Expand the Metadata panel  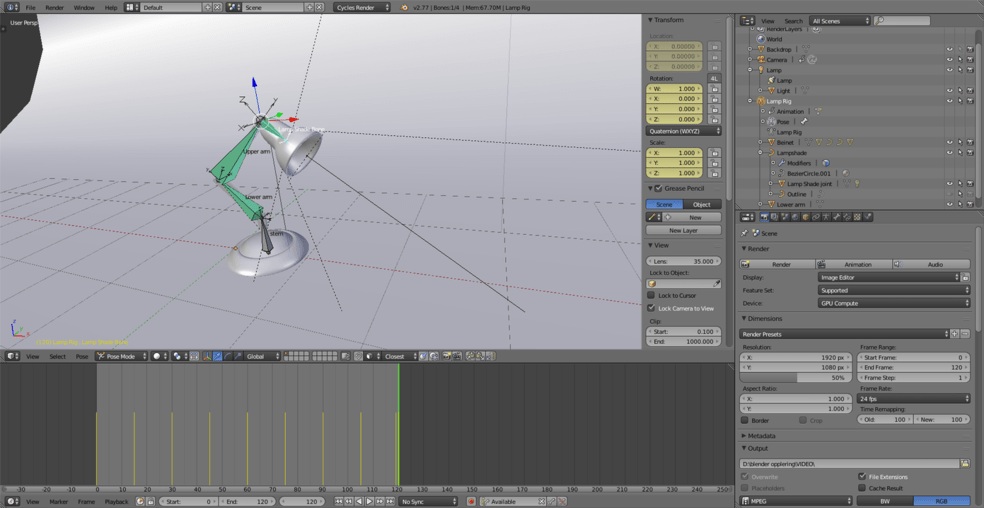coord(761,436)
